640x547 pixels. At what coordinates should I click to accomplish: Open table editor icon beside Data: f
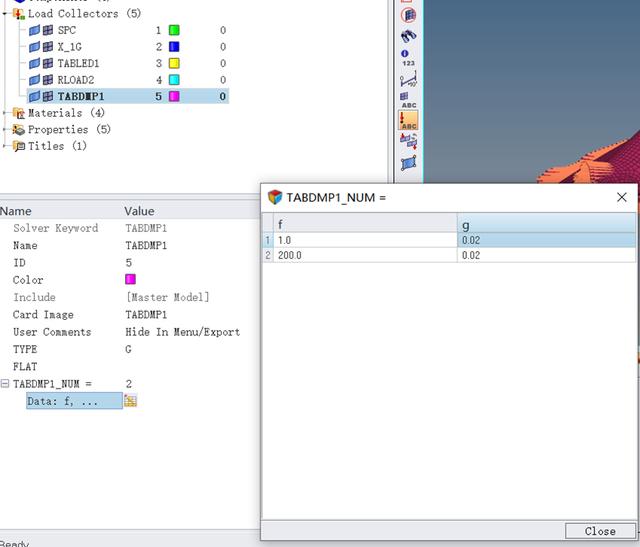point(130,401)
